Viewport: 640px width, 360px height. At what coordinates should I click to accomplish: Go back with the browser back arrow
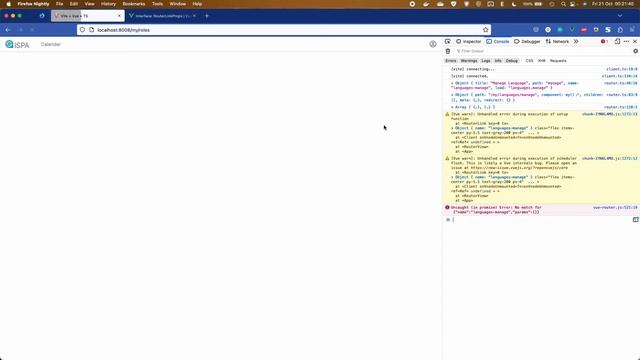pyautogui.click(x=8, y=30)
